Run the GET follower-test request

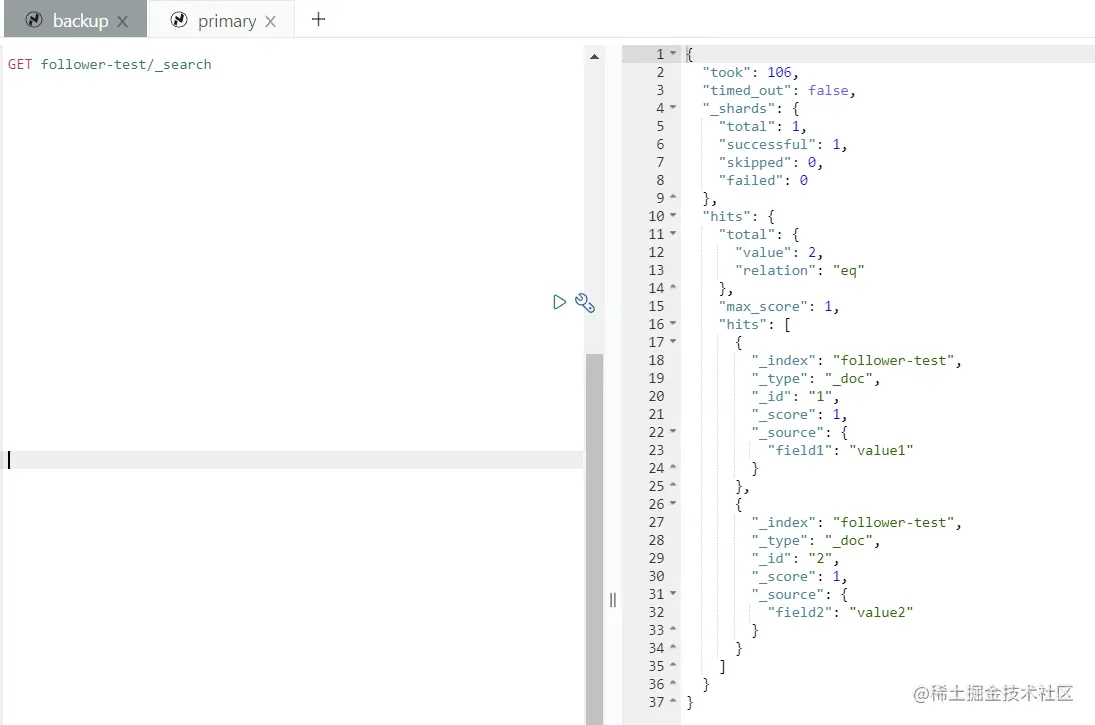(x=559, y=302)
